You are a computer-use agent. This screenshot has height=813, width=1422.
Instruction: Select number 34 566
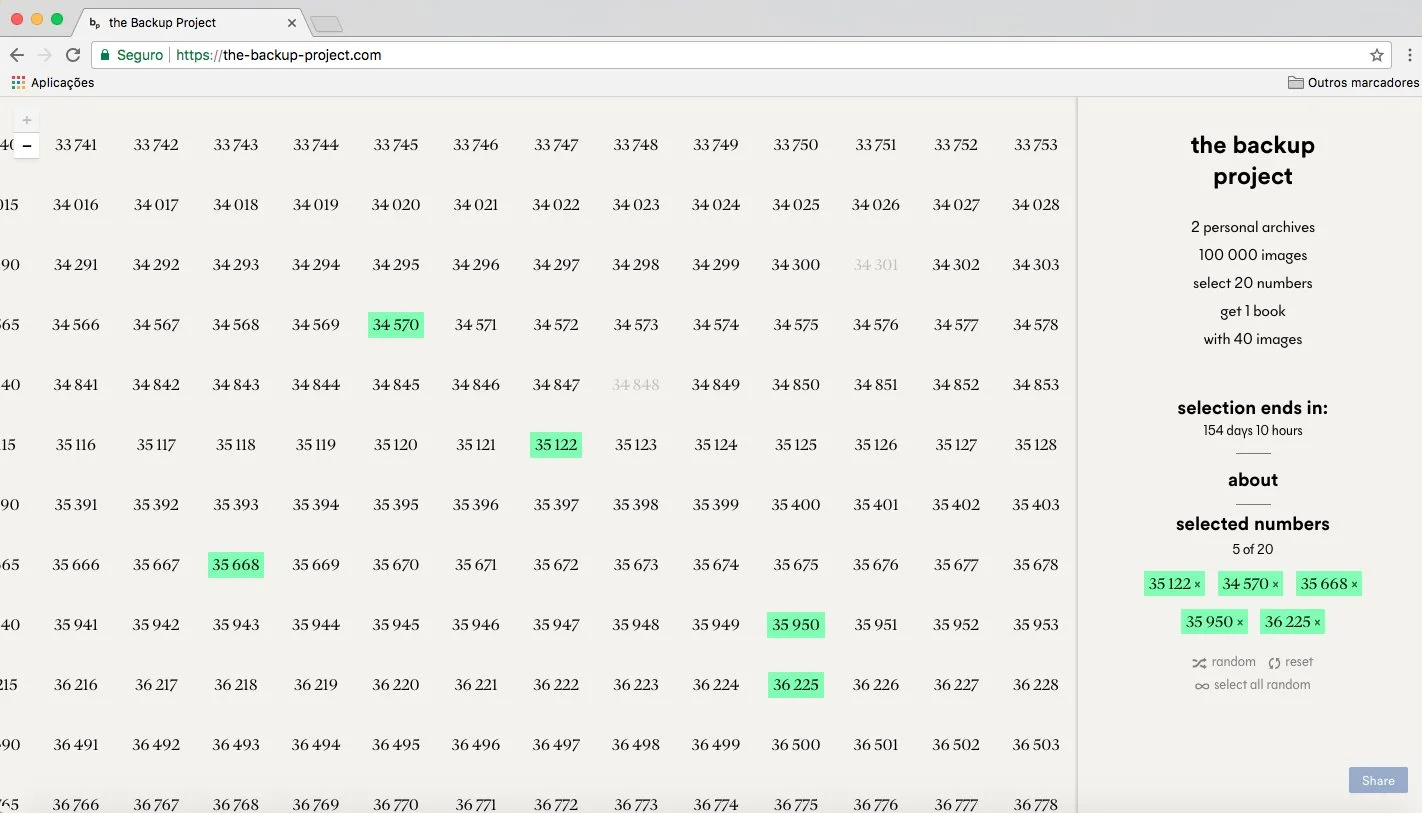point(76,325)
